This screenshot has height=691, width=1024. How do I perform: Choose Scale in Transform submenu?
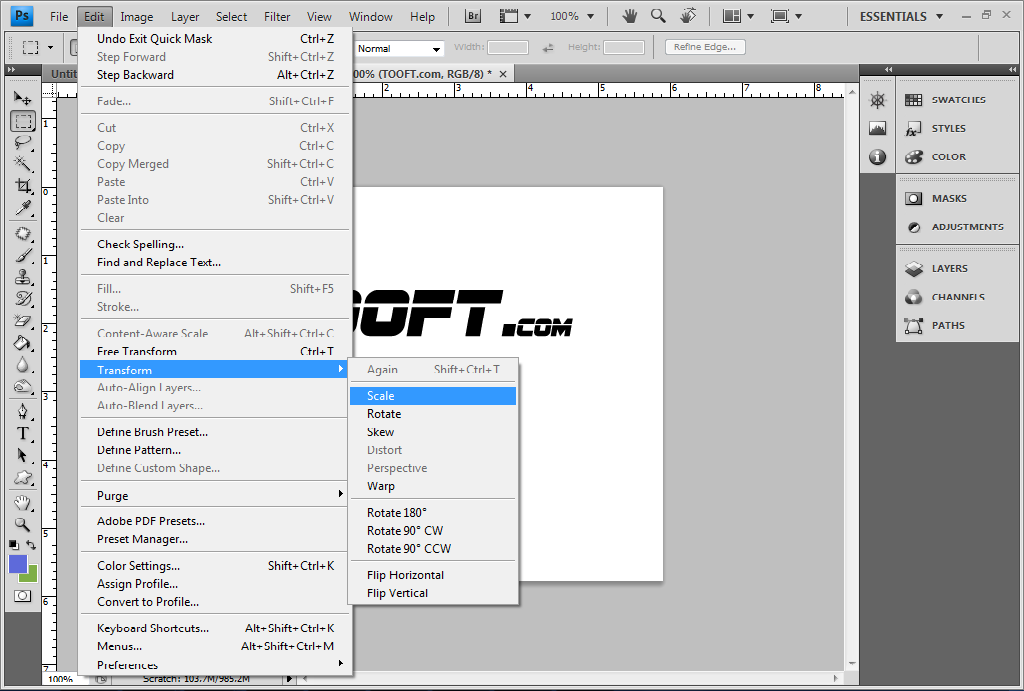(x=433, y=396)
